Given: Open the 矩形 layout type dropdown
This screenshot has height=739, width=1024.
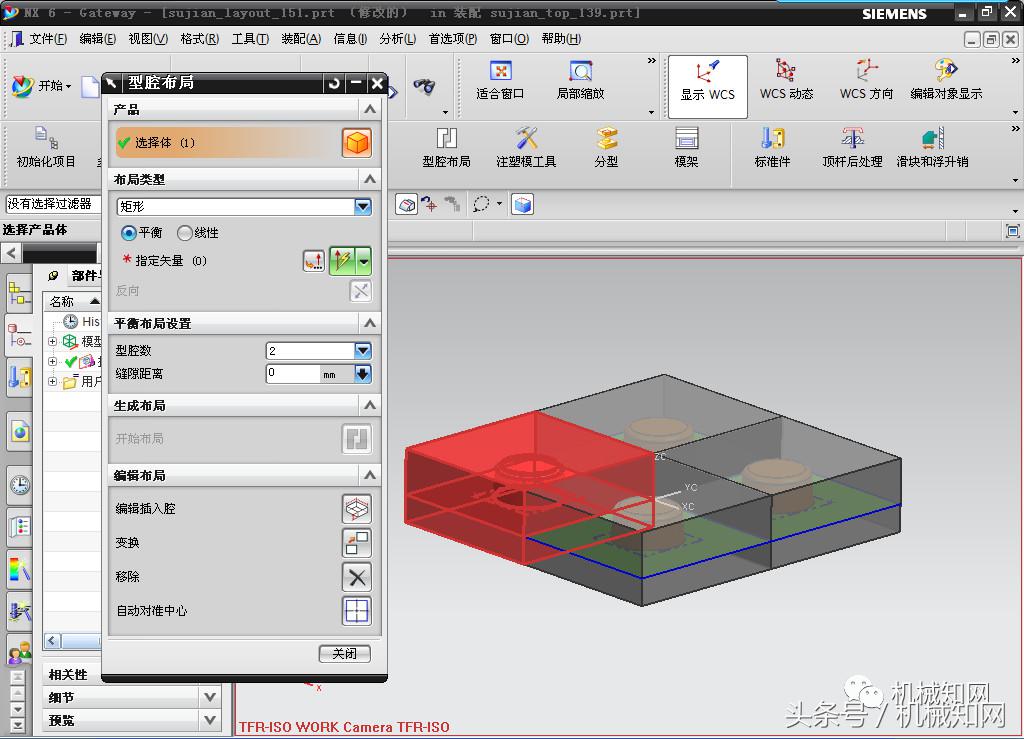Looking at the screenshot, I should pyautogui.click(x=362, y=207).
